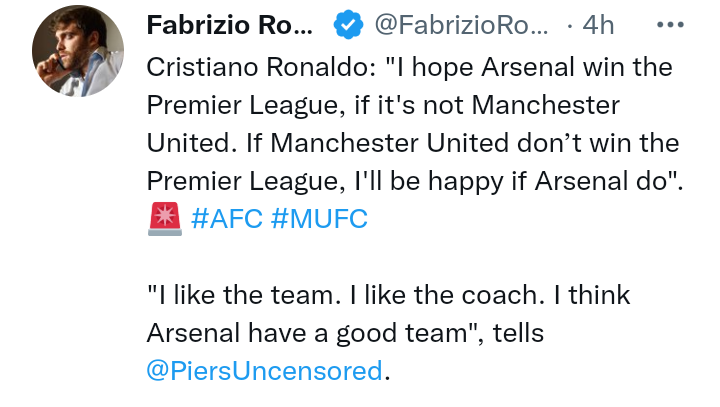This screenshot has height=407, width=720.
Task: Open Fabrizio Romano's profile avatar photo
Action: (78, 51)
